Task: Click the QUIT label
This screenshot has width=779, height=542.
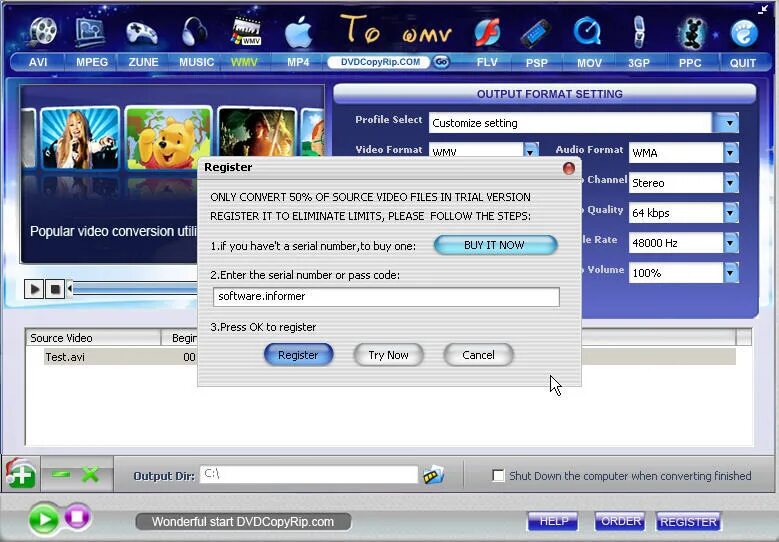Action: (x=743, y=63)
